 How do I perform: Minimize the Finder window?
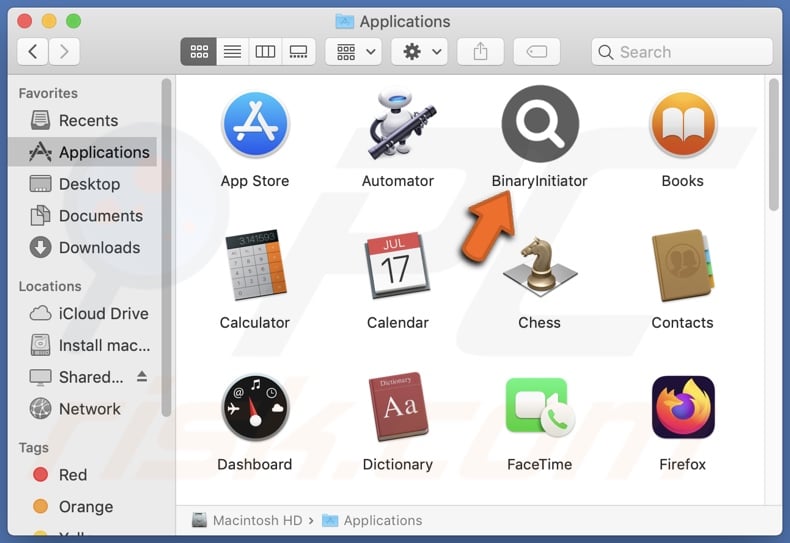point(49,21)
